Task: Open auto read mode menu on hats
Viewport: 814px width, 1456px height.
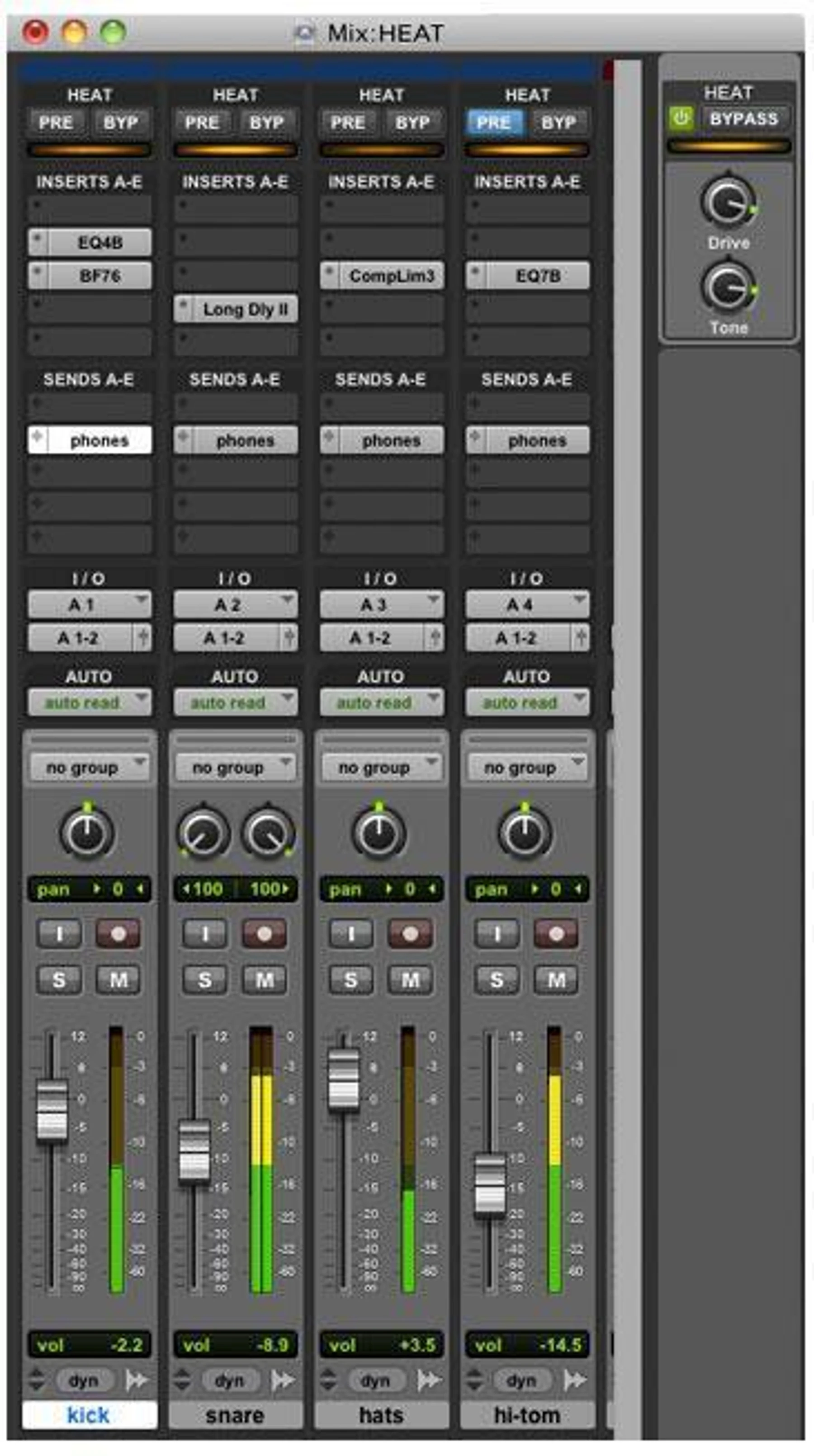Action: point(382,702)
